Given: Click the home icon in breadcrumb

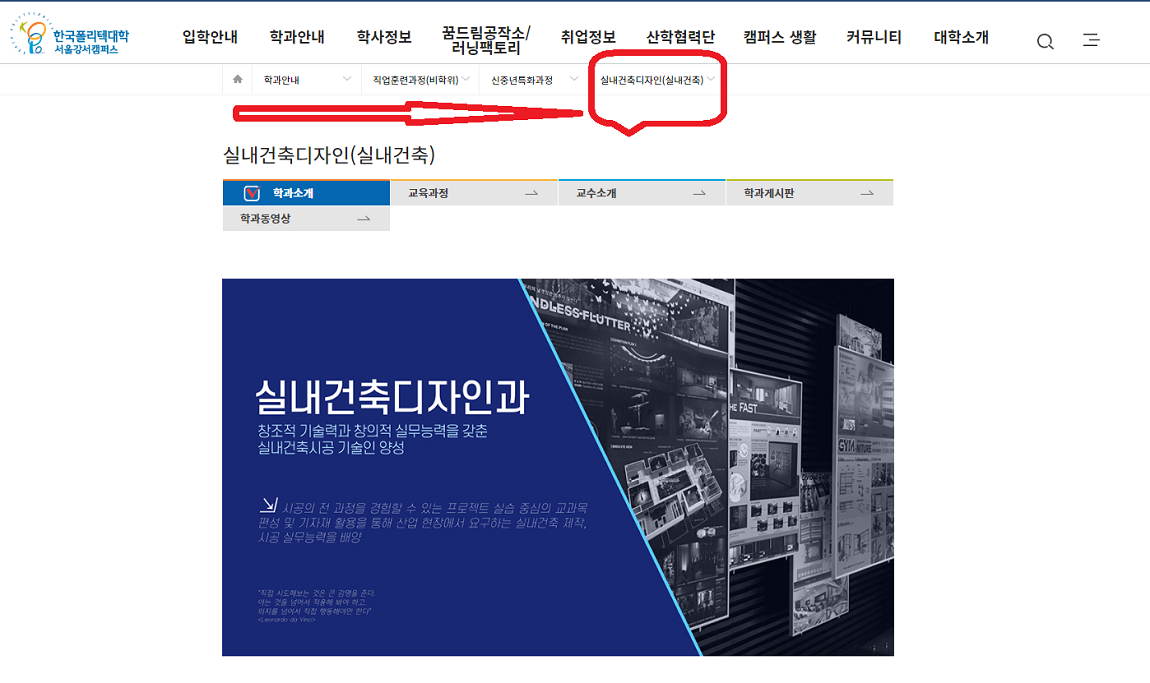Looking at the screenshot, I should (237, 79).
